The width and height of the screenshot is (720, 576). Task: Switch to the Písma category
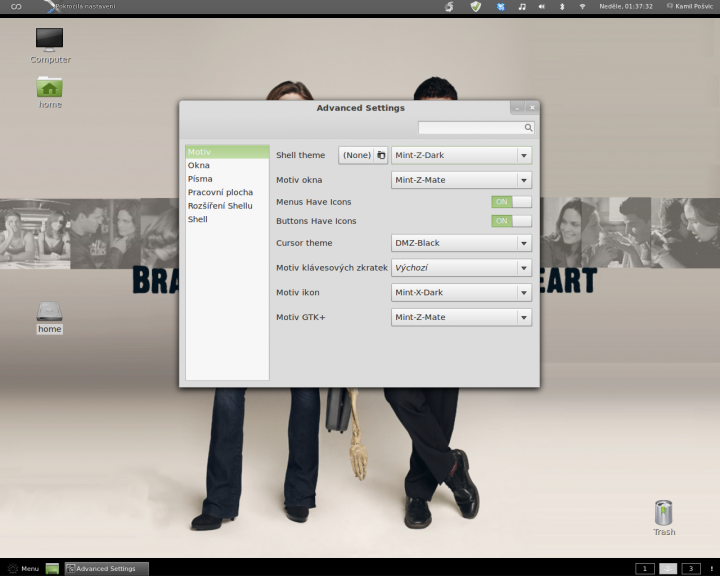tap(227, 179)
